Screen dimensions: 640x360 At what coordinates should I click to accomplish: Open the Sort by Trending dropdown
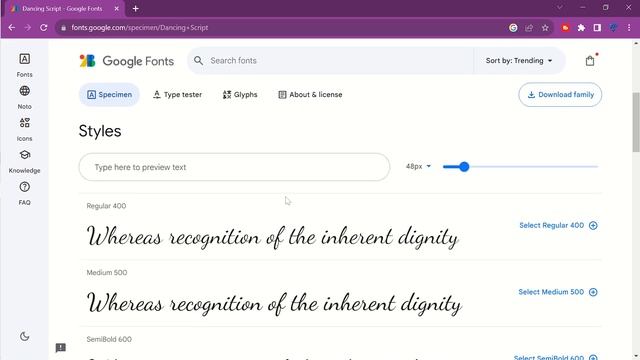(519, 61)
